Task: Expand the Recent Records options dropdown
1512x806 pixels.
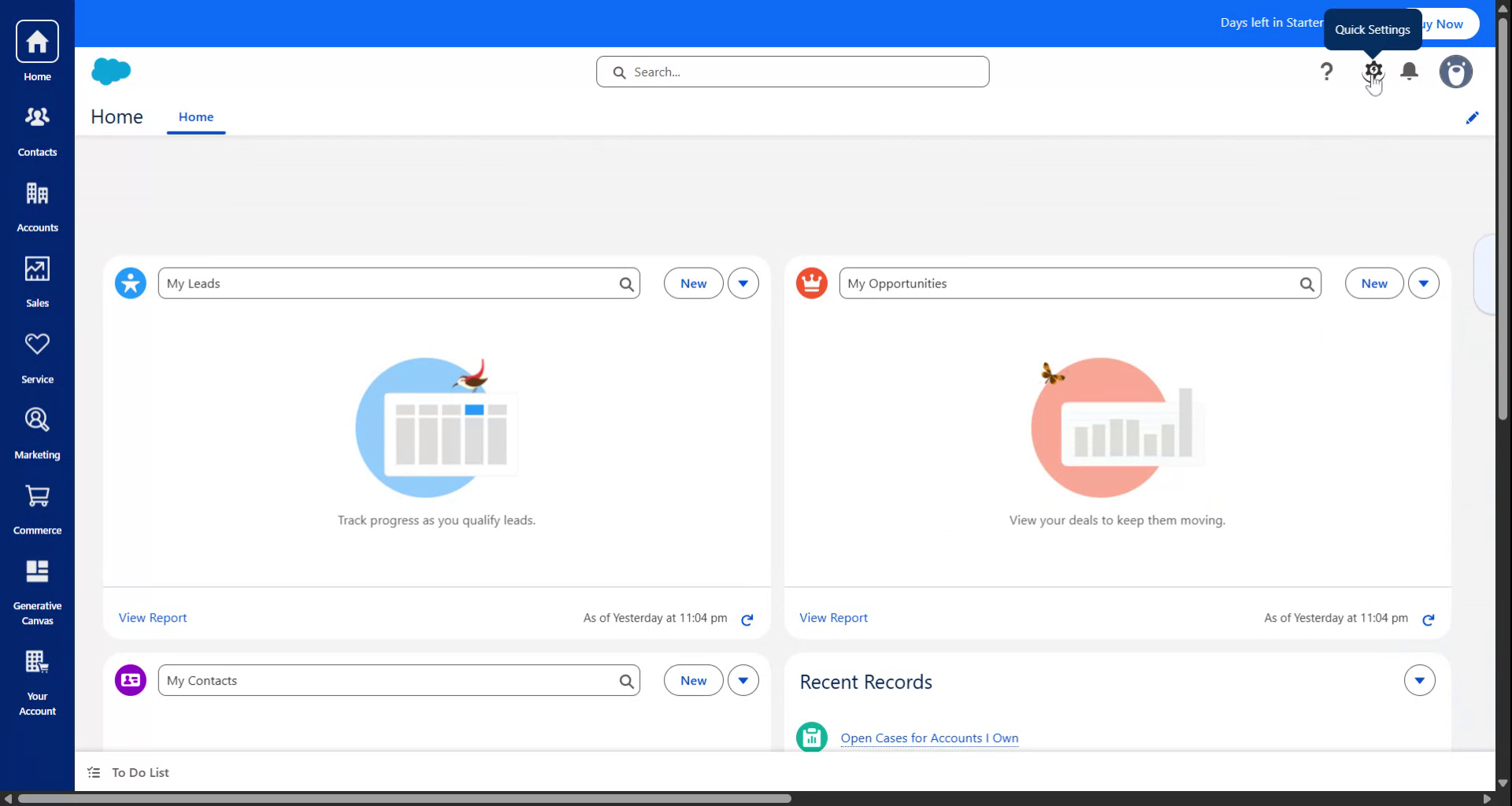Action: [1419, 680]
